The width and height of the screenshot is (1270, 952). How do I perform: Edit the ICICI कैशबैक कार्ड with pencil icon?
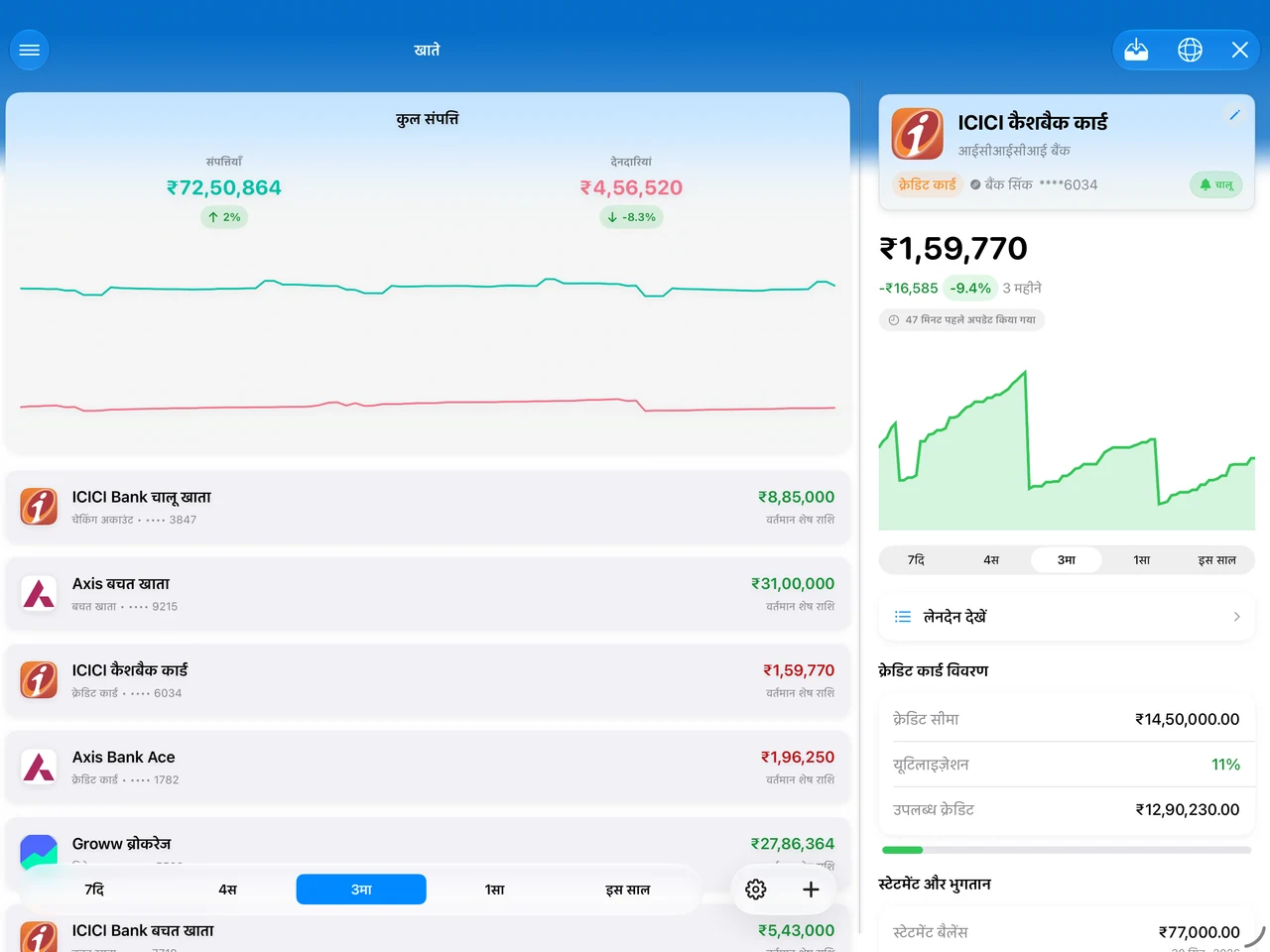point(1234,115)
